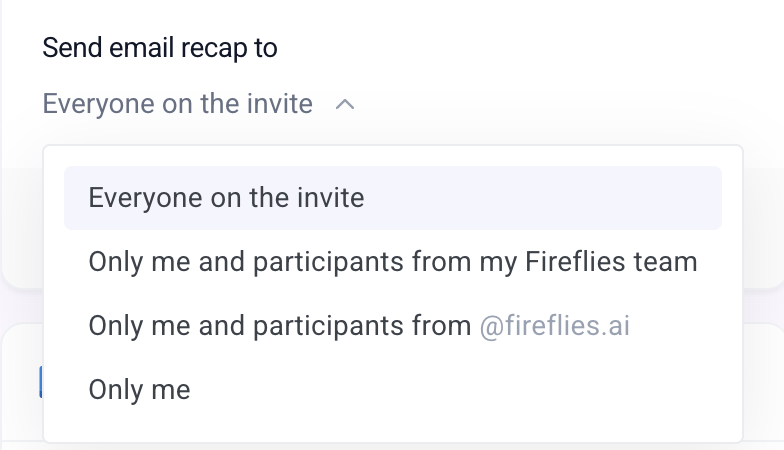Select 'Only me and participants from @fireflies.ai'
Screen dimensions: 784x450
(x=360, y=326)
